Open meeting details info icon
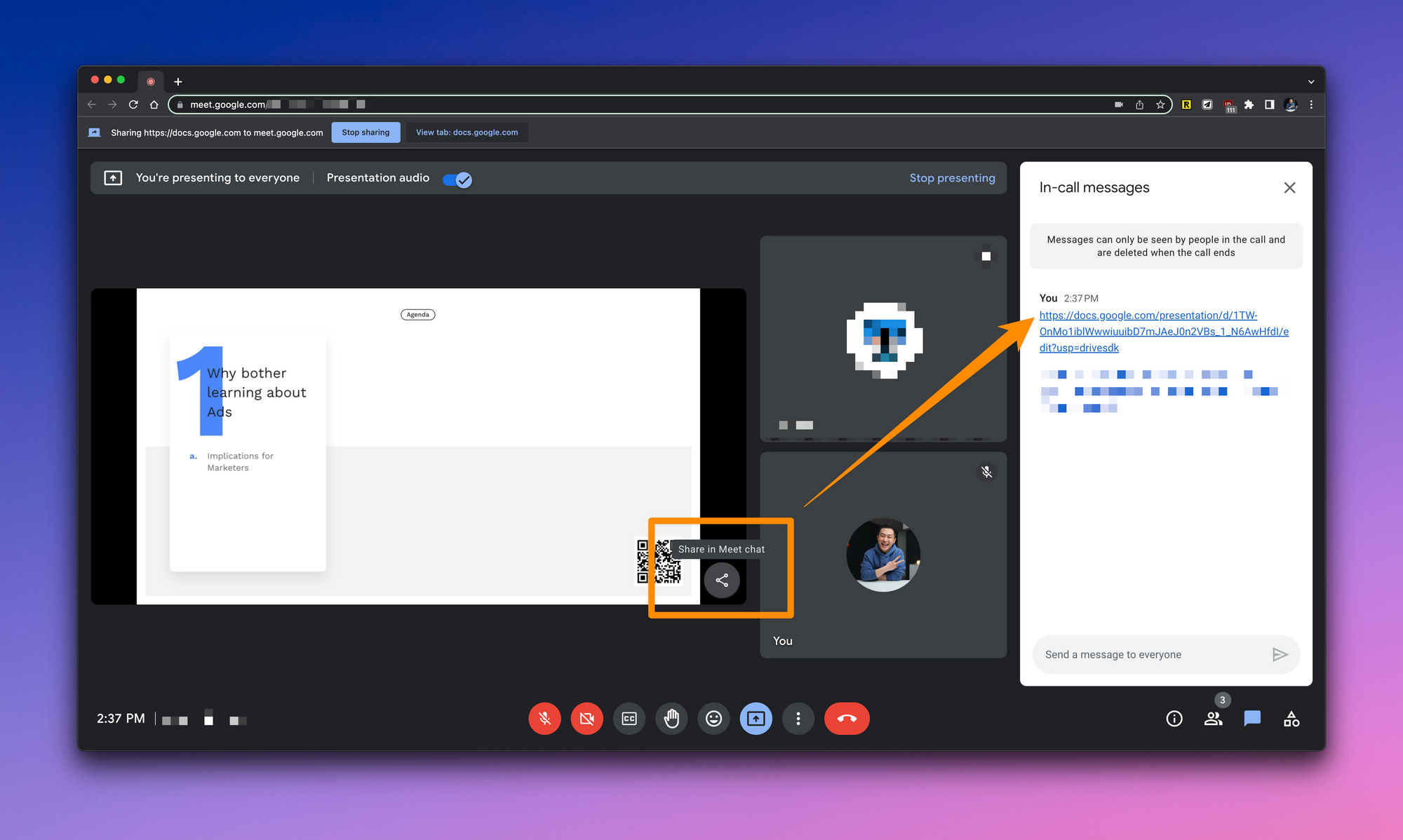The image size is (1403, 840). point(1174,719)
